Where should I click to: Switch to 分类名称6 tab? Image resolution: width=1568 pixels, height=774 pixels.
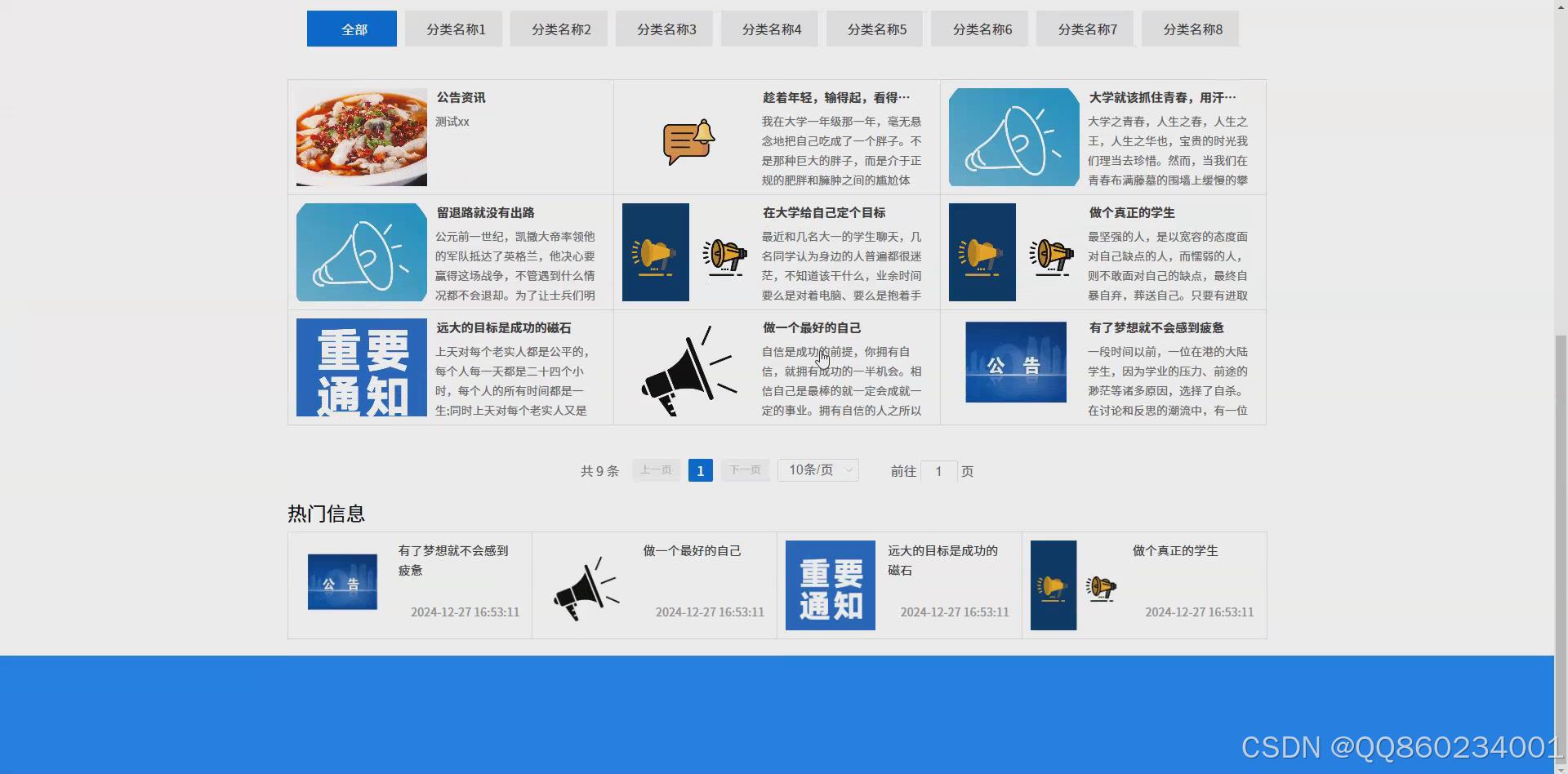pyautogui.click(x=979, y=29)
